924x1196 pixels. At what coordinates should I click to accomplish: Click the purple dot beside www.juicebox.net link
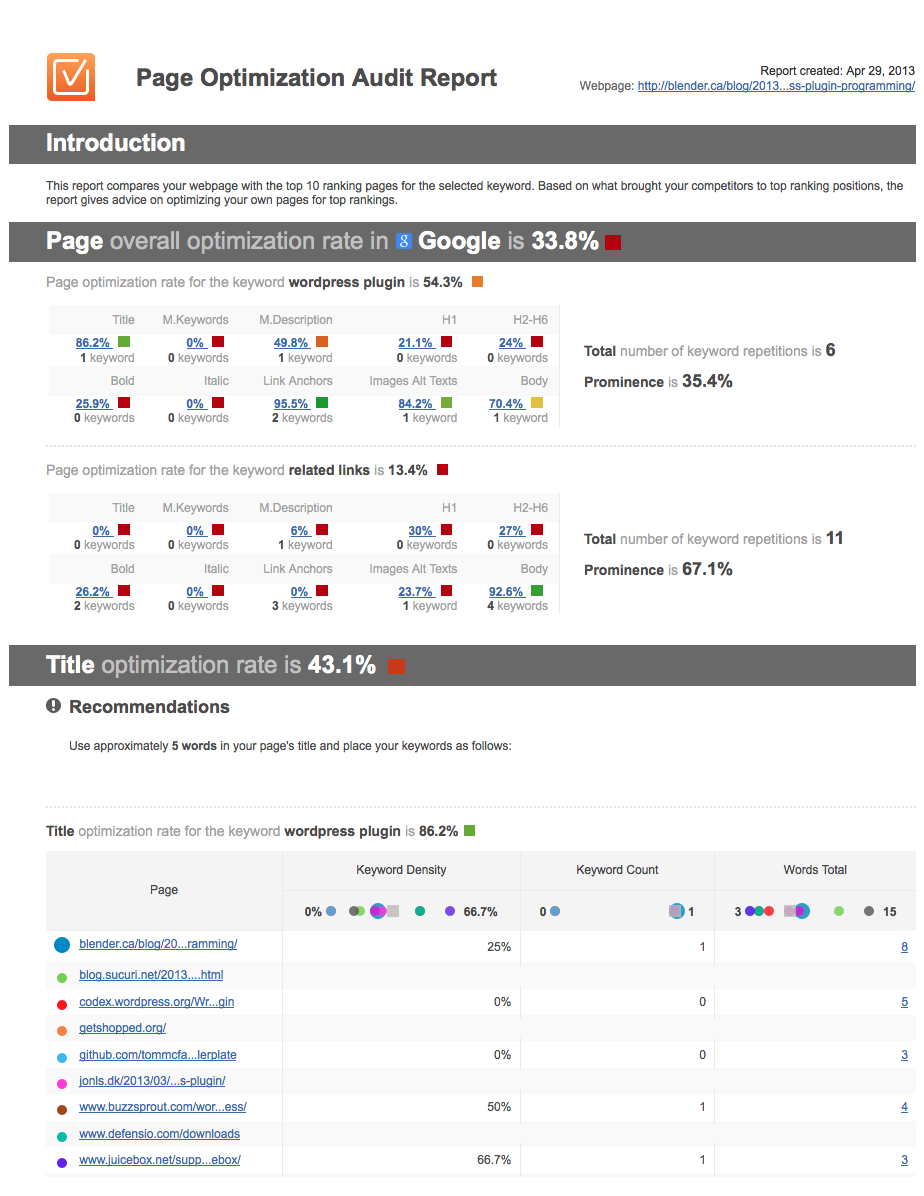tap(62, 1162)
